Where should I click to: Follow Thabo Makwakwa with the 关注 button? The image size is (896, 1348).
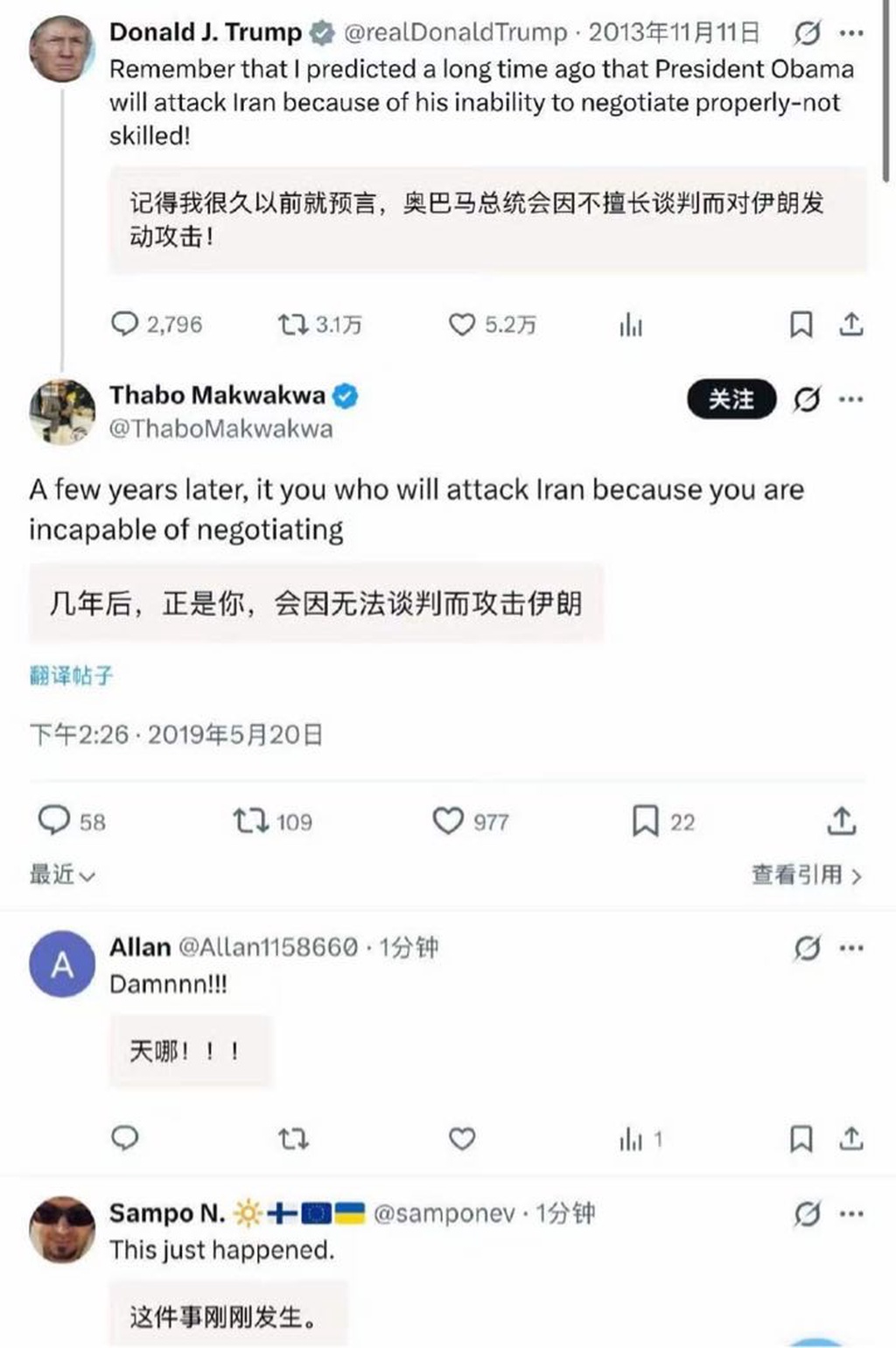coord(731,399)
